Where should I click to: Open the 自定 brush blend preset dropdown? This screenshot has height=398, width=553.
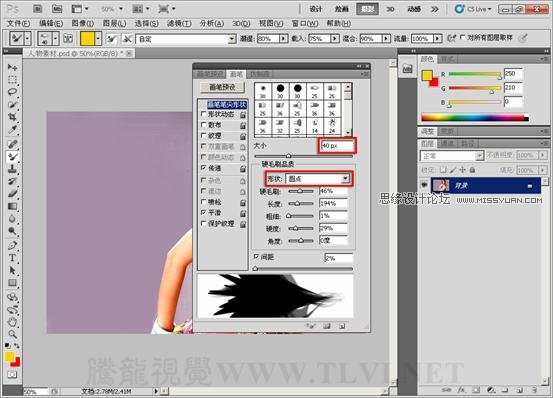pyautogui.click(x=232, y=38)
